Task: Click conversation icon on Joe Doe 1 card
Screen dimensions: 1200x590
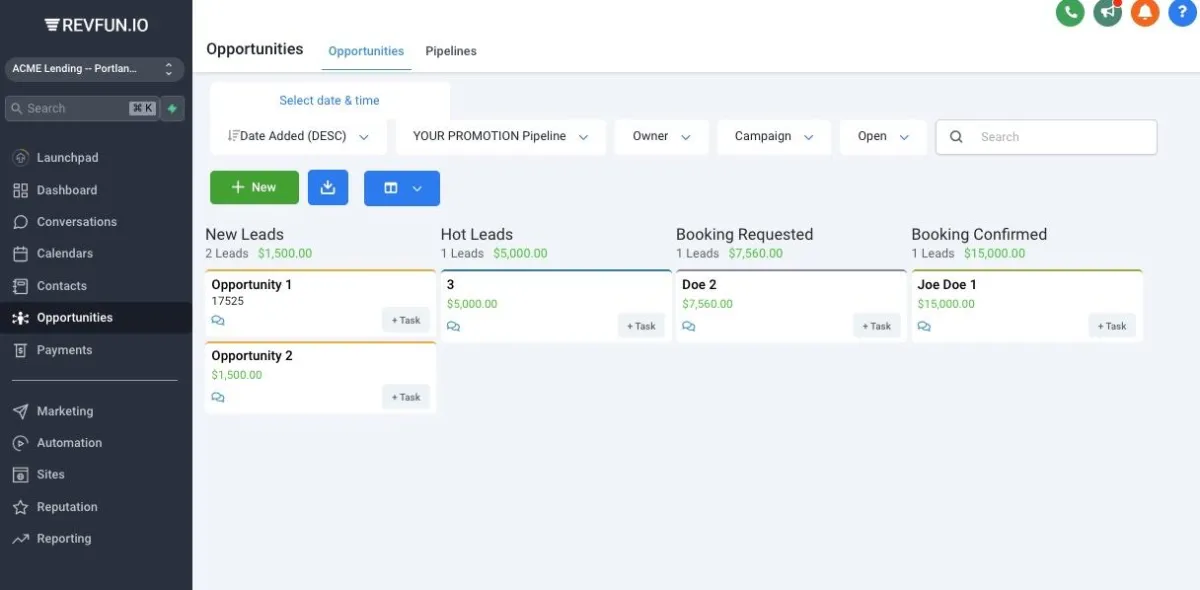Action: (x=924, y=326)
